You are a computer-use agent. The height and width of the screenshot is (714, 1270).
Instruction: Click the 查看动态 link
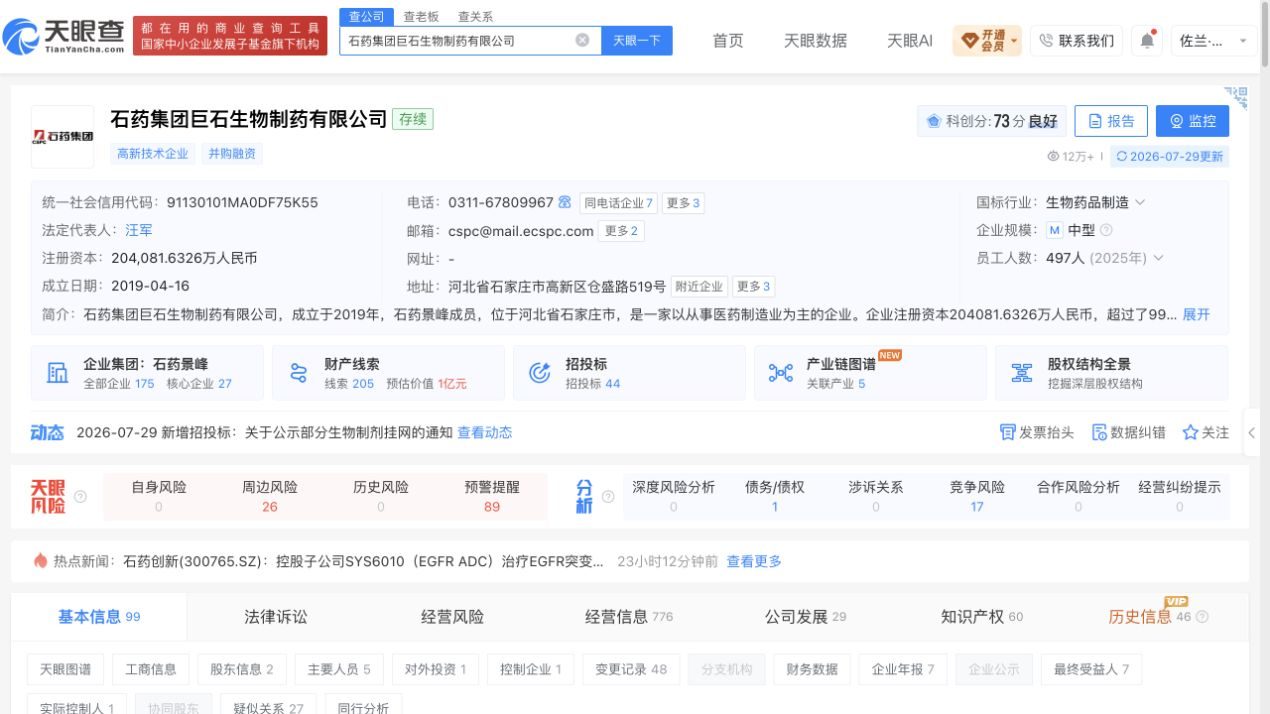(x=485, y=432)
